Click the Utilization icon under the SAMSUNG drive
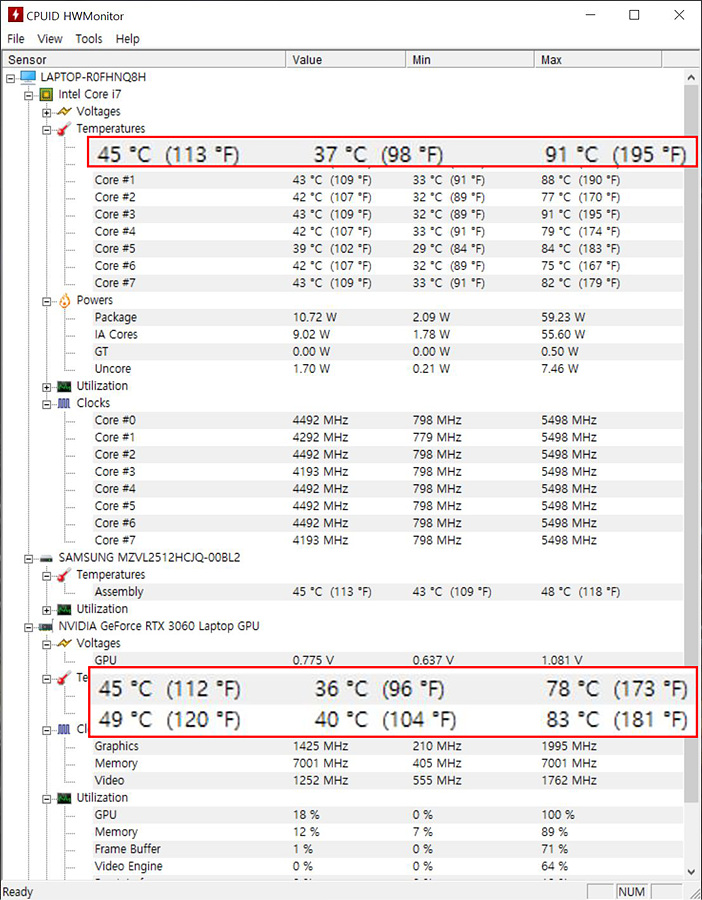 (x=64, y=609)
